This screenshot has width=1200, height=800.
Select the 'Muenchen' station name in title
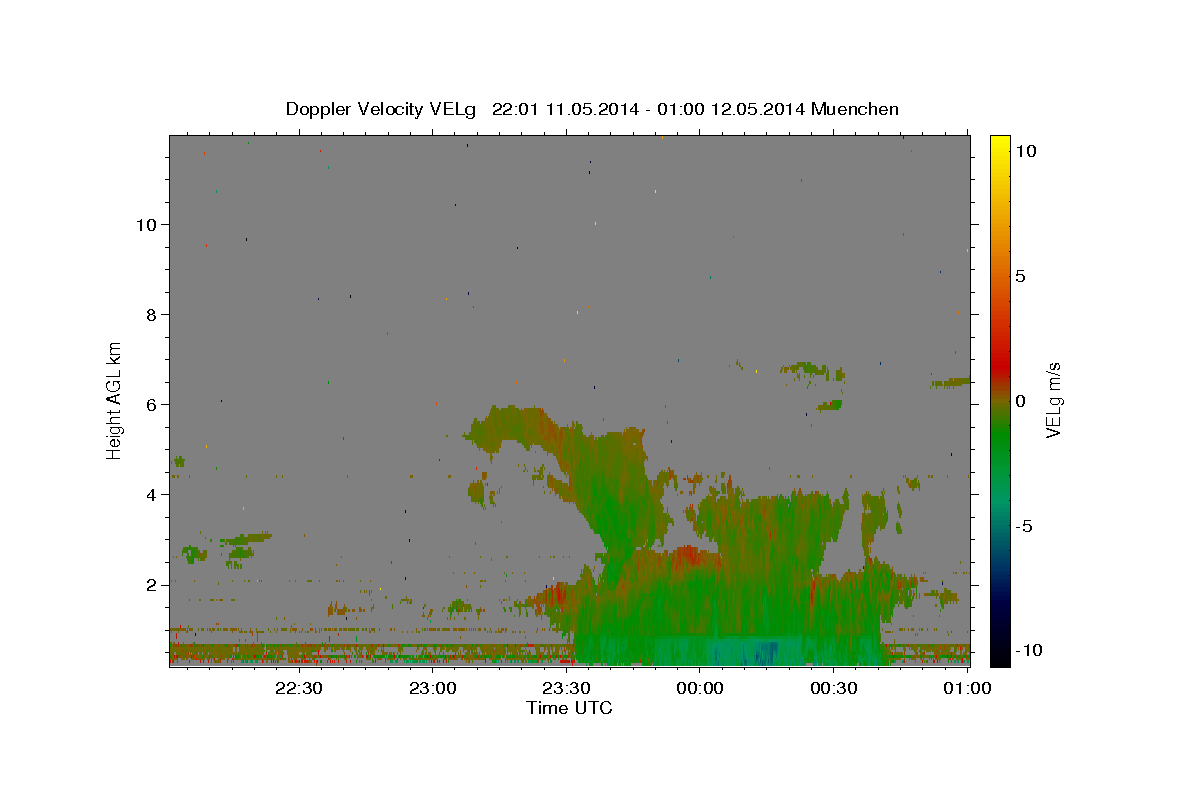pos(856,109)
